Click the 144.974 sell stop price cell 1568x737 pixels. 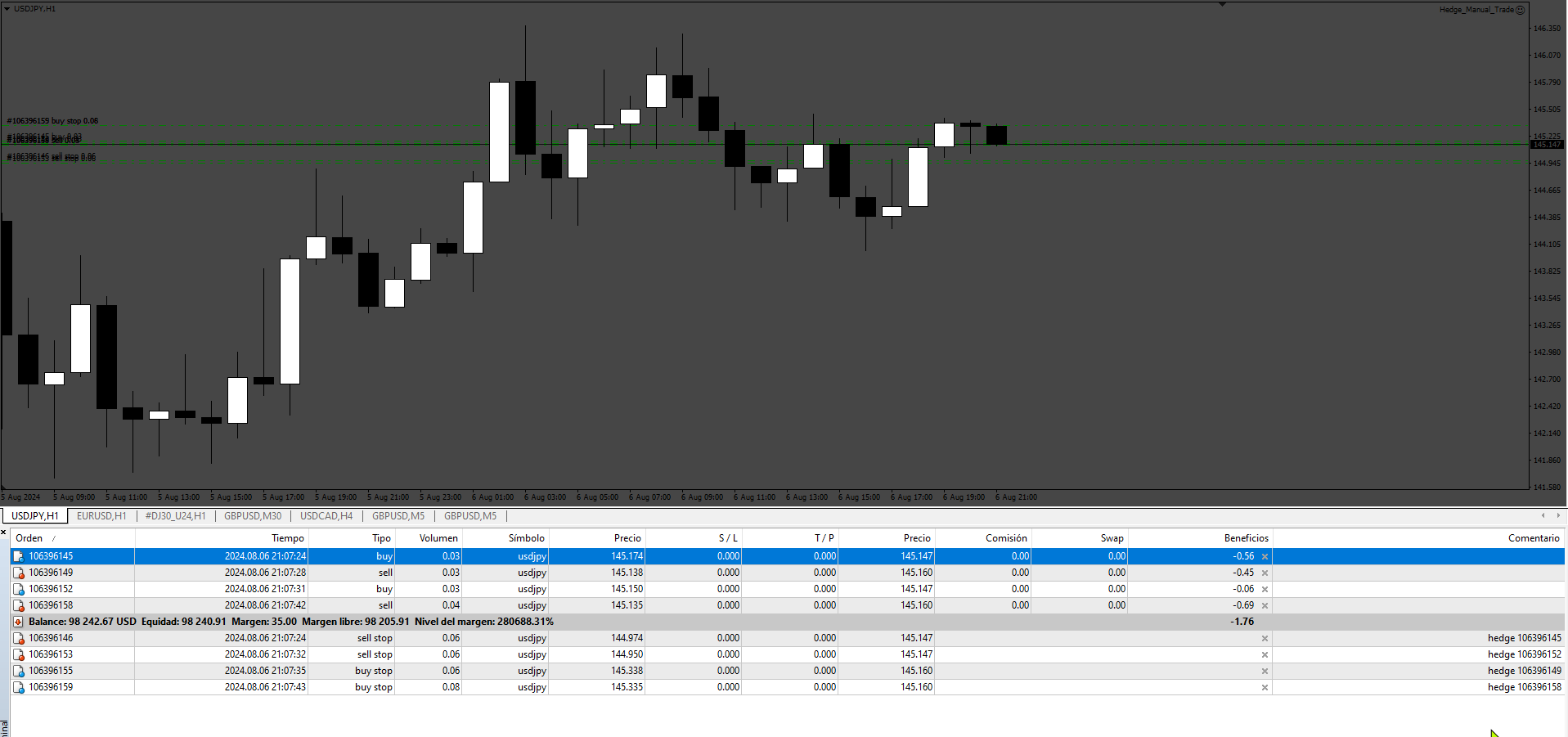point(627,638)
